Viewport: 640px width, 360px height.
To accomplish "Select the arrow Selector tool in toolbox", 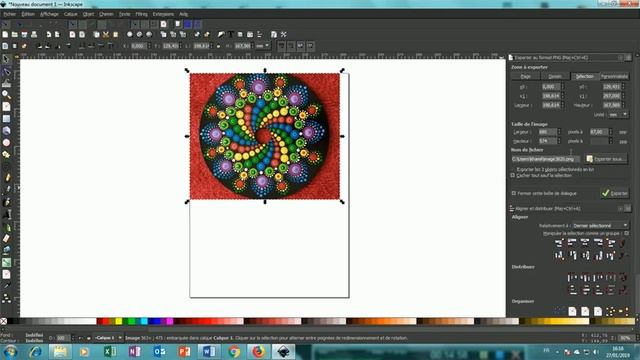I will 6,60.
